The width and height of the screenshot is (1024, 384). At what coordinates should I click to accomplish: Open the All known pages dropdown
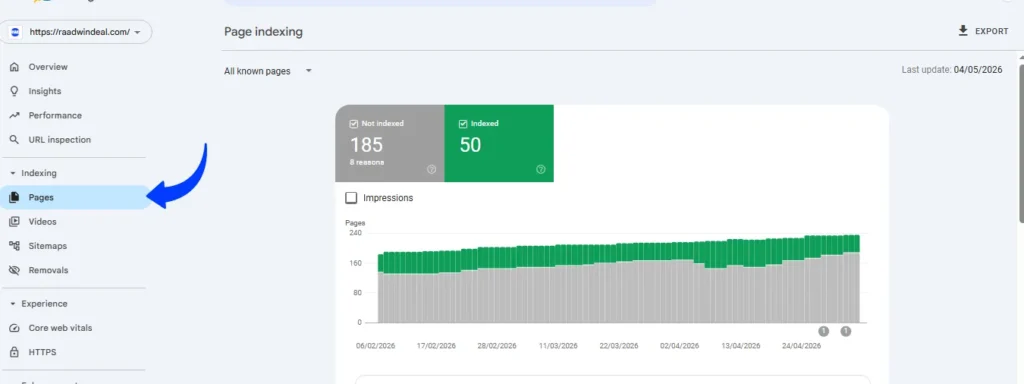point(268,71)
